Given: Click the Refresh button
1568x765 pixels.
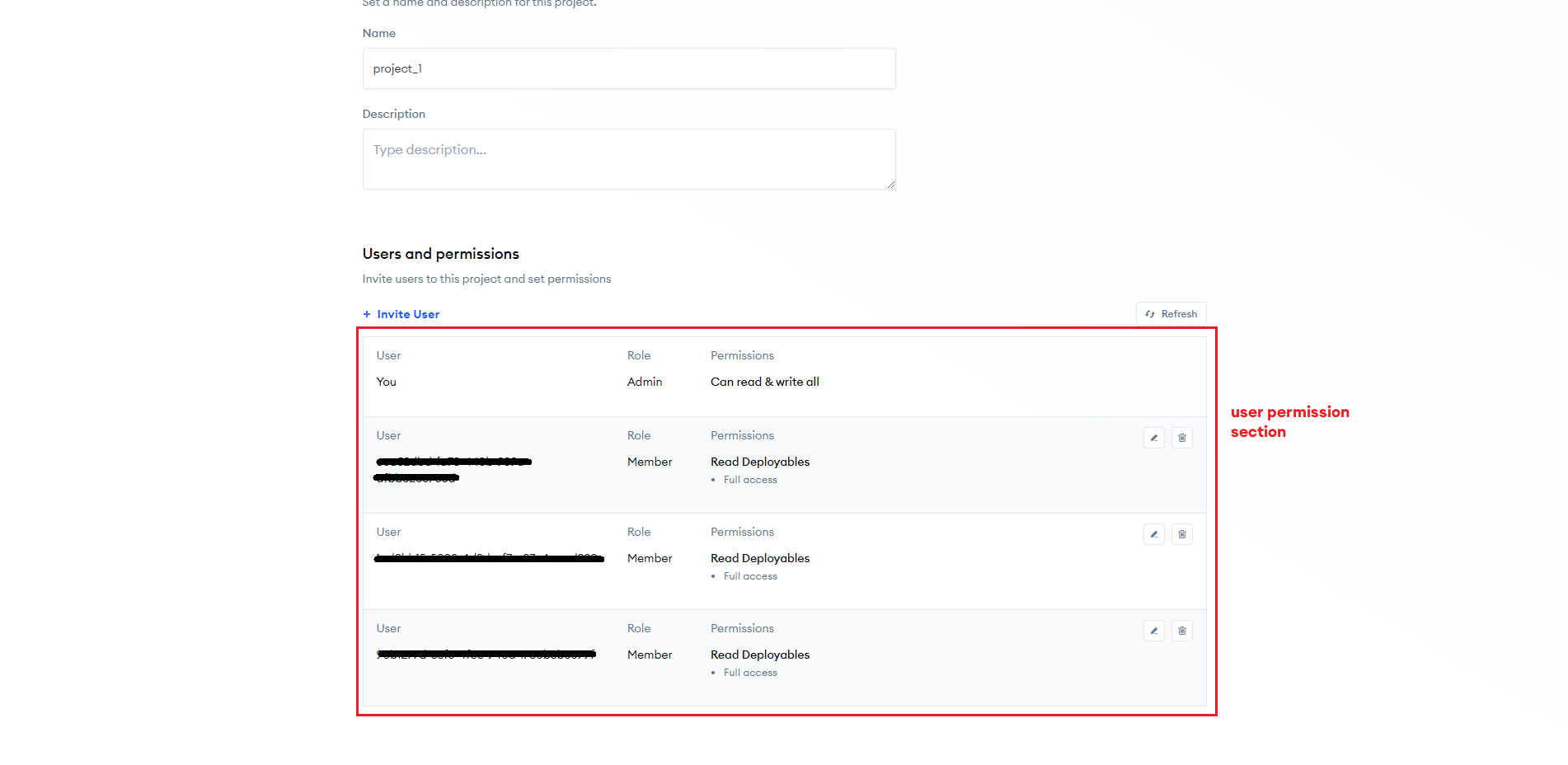Looking at the screenshot, I should (x=1171, y=314).
